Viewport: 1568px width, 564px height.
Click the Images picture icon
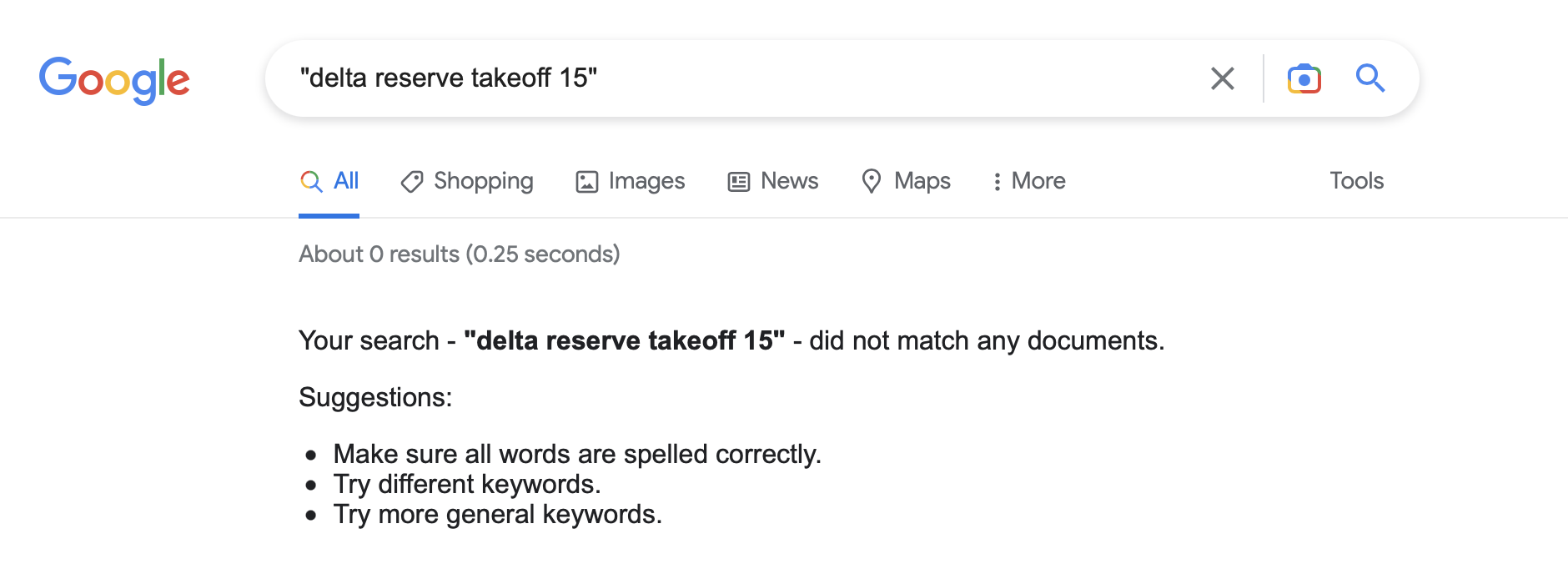click(x=587, y=181)
